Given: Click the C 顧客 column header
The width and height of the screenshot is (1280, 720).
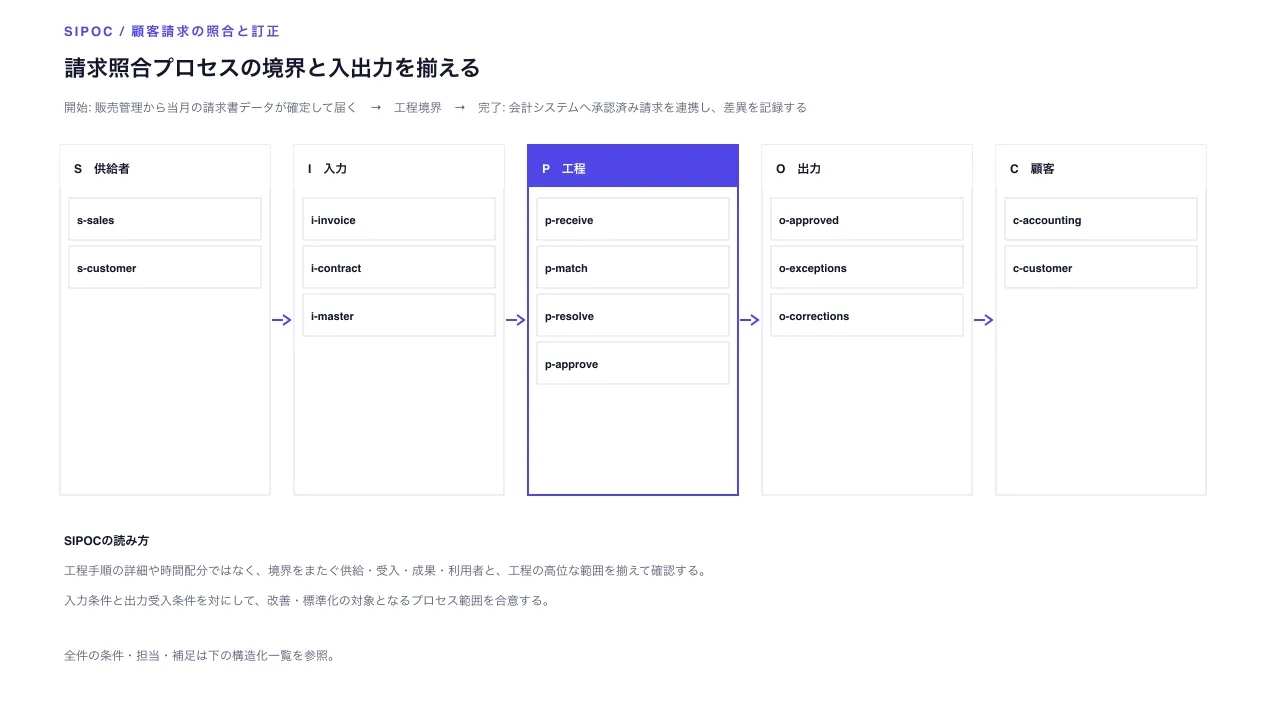Looking at the screenshot, I should point(1101,168).
